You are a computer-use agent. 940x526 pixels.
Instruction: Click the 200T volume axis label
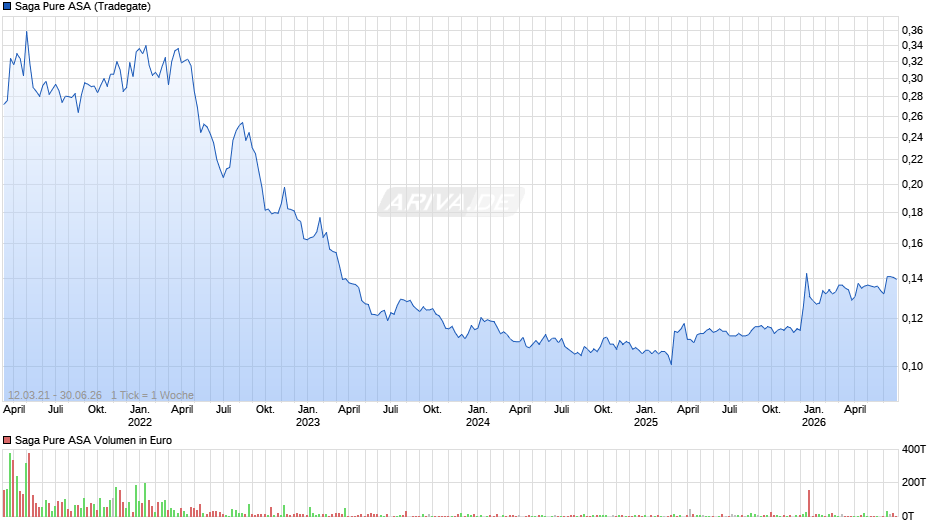(x=914, y=482)
